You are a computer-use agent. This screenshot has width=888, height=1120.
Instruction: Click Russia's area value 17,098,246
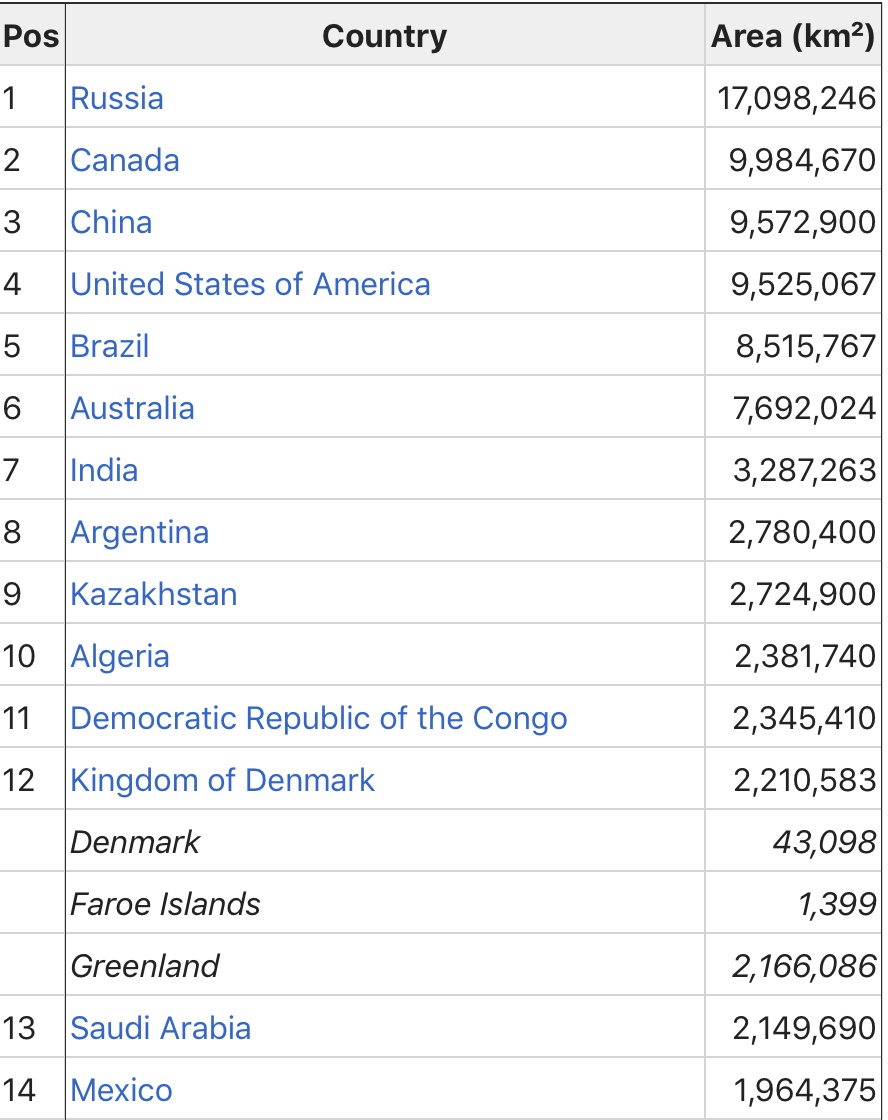796,99
